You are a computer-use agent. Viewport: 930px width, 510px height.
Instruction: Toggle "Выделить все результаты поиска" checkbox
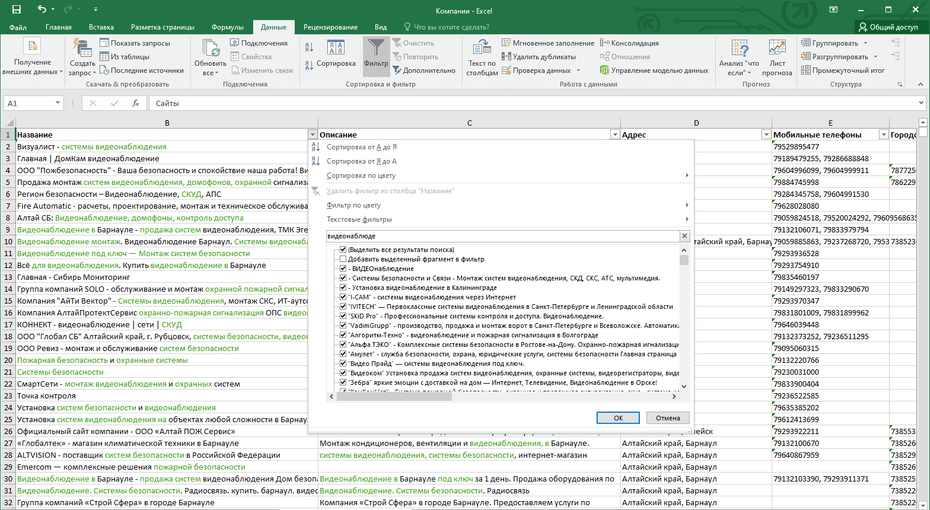click(343, 250)
